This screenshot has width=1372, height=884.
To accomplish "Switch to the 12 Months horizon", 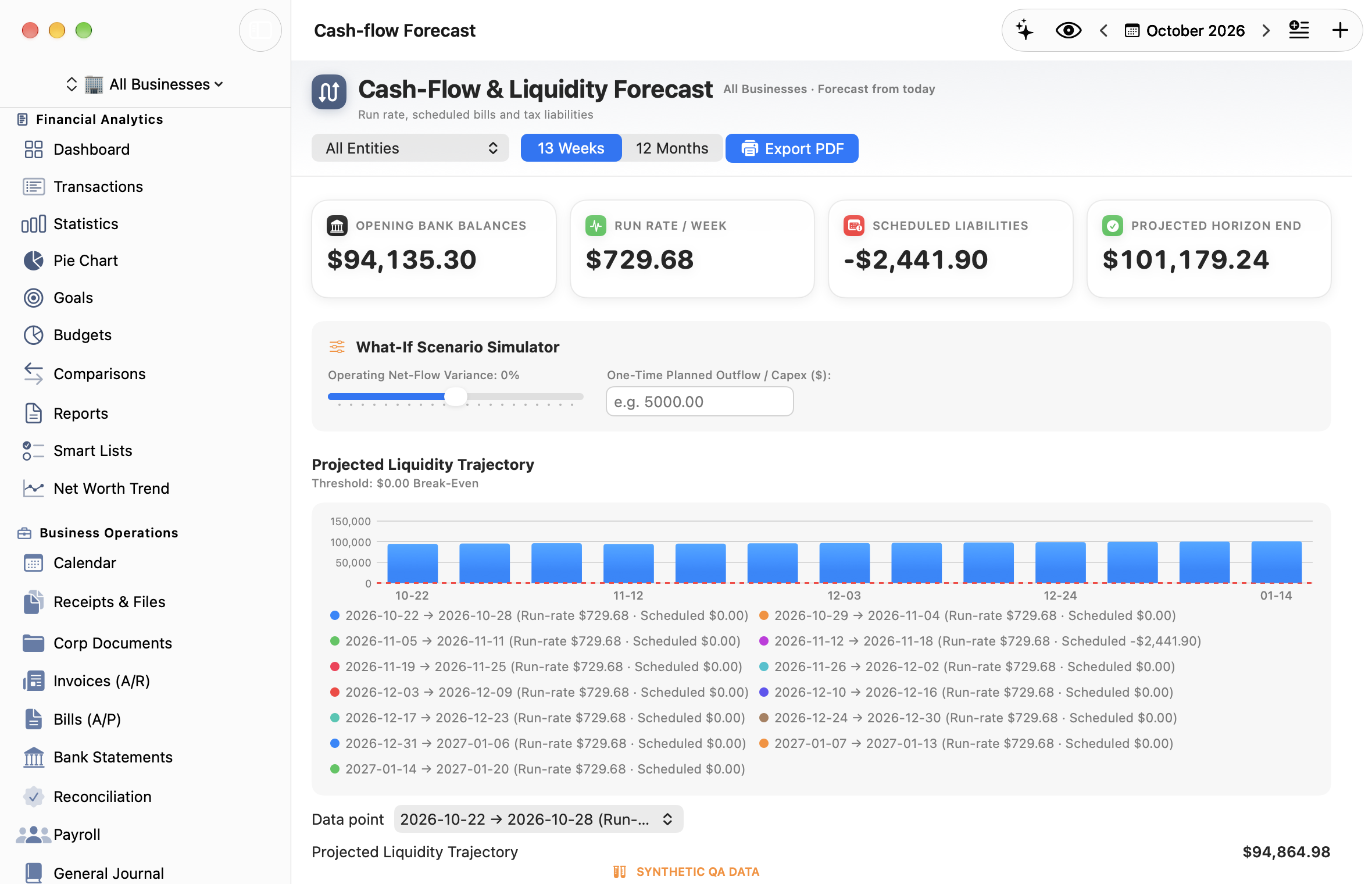I will coord(672,148).
